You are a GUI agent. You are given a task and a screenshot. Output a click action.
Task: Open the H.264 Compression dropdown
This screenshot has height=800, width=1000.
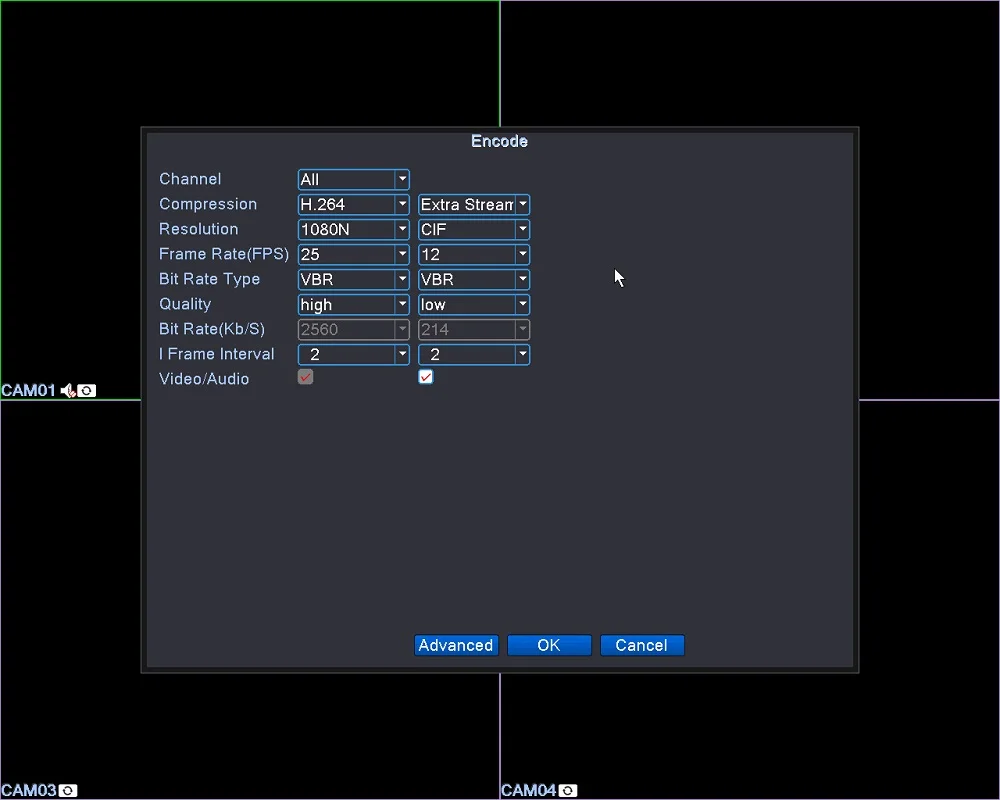point(353,204)
